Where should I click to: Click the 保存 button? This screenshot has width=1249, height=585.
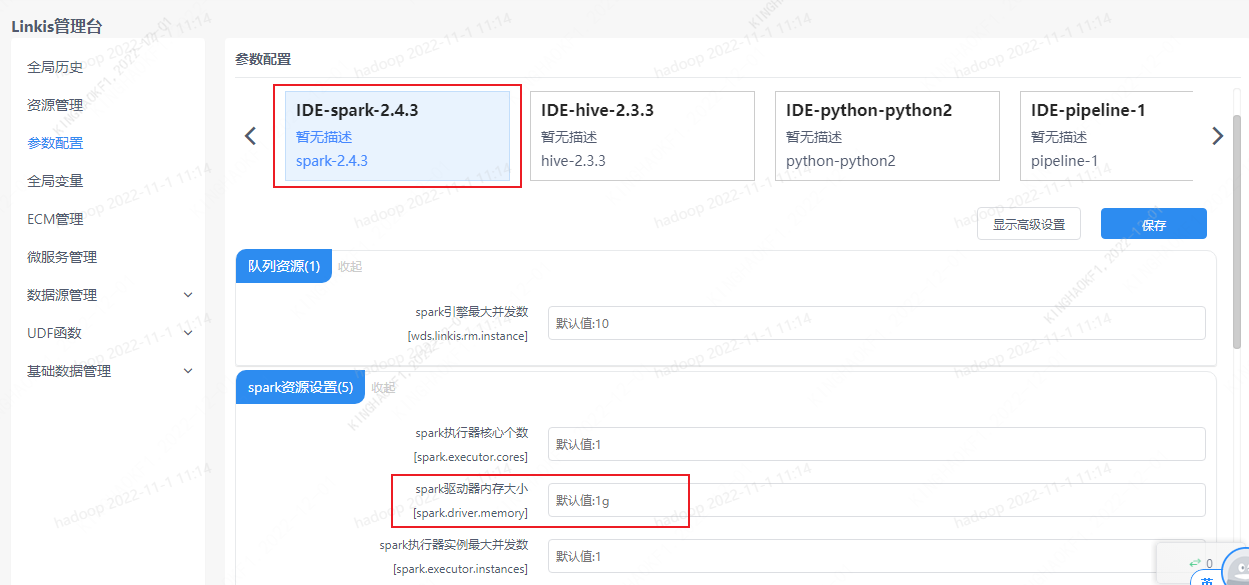point(1153,225)
